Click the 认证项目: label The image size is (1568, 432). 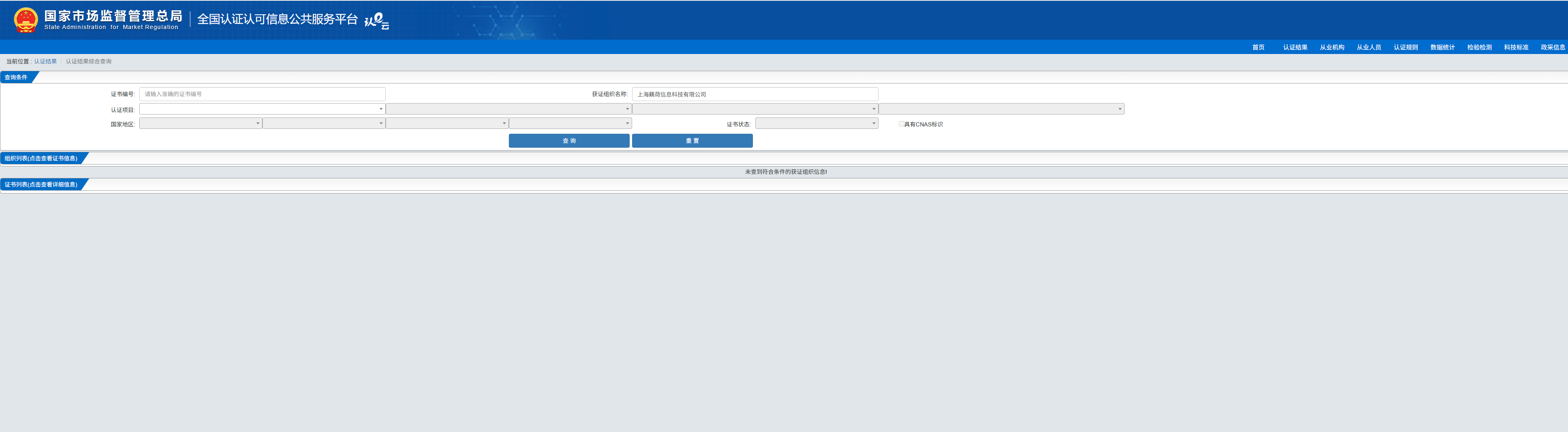point(122,110)
